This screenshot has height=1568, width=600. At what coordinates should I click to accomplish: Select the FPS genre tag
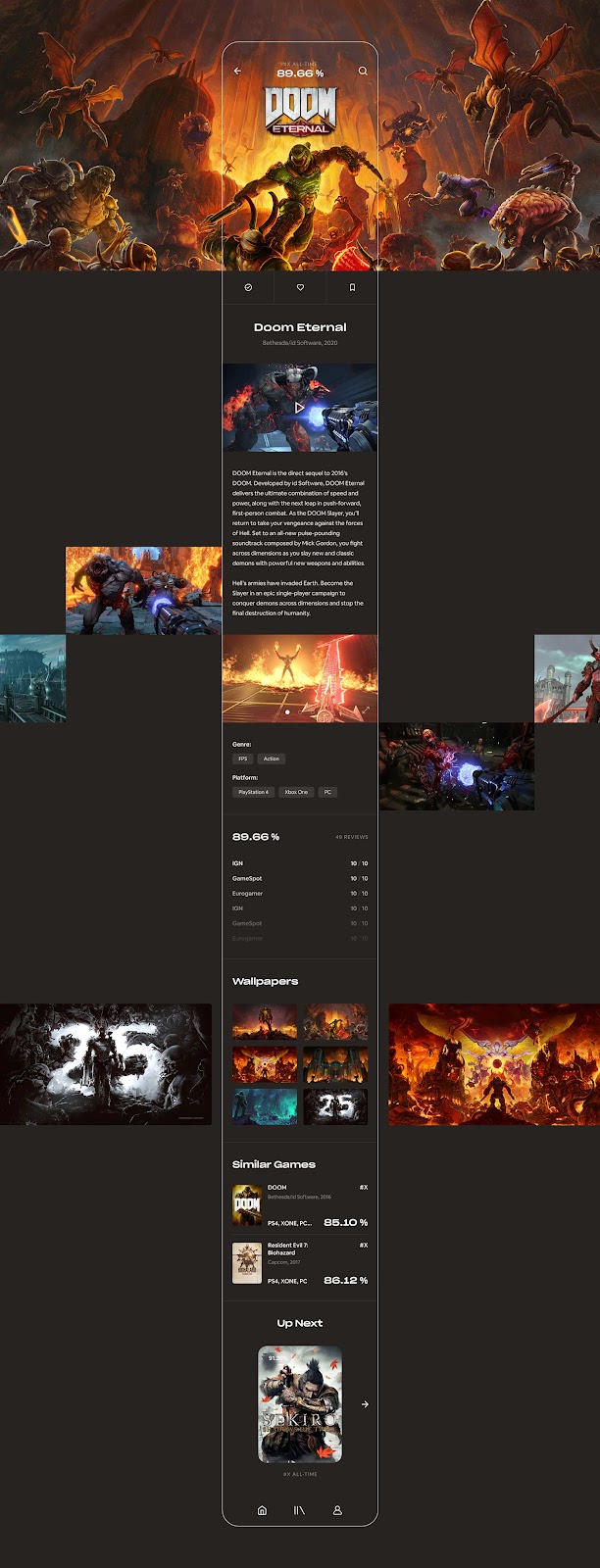tap(243, 759)
